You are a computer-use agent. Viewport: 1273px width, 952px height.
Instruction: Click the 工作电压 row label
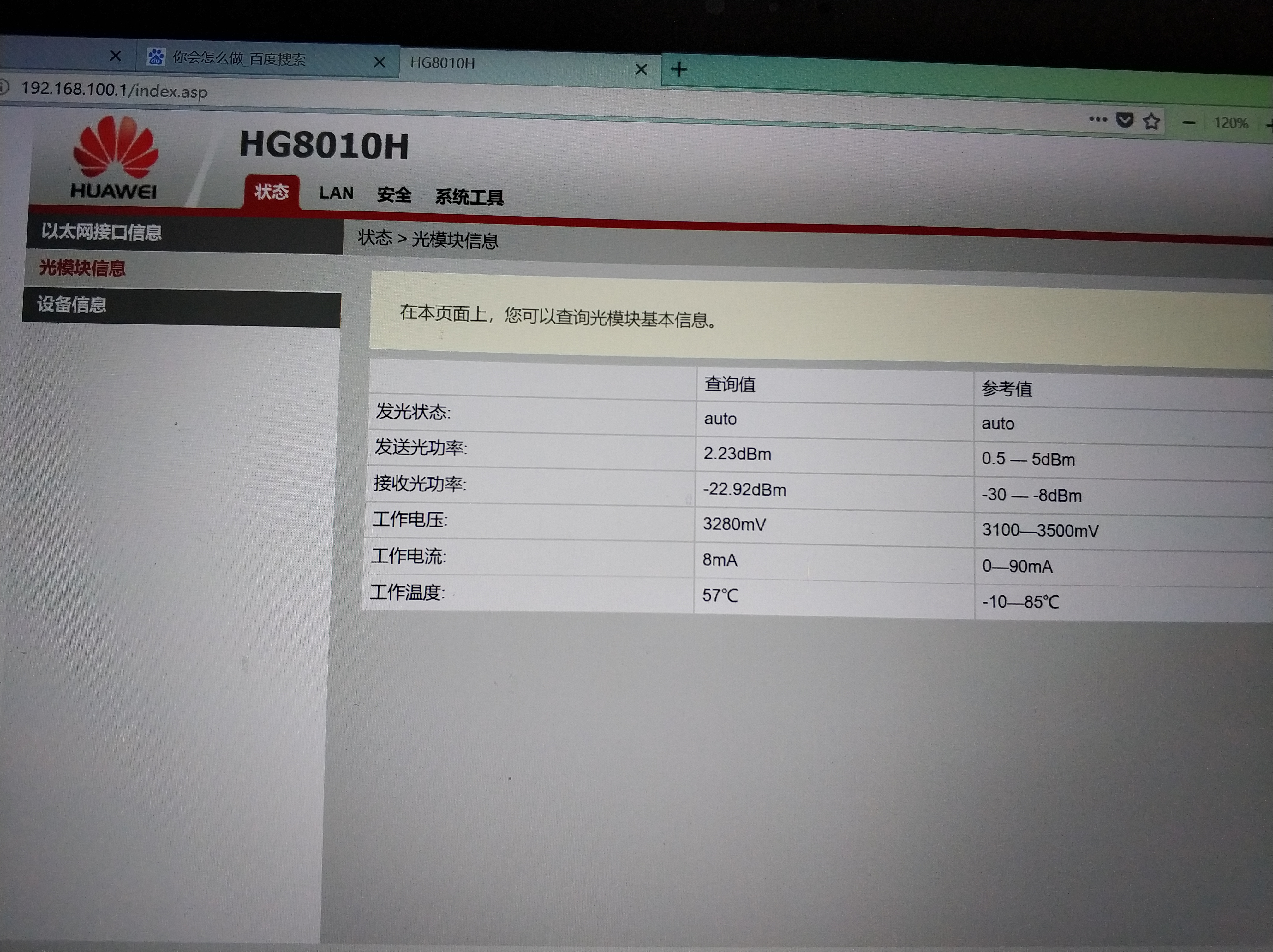[410, 520]
